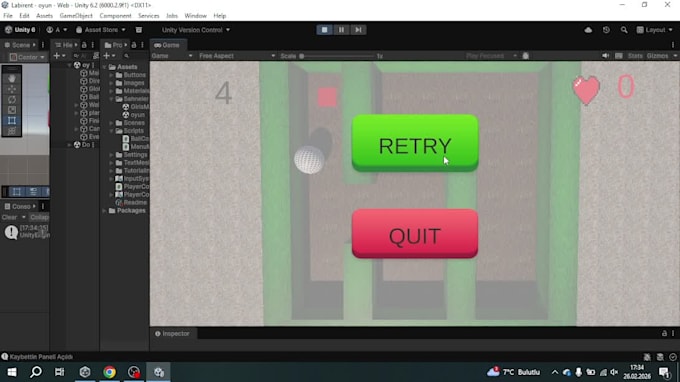Click the package icon beside Asset Store
680x382 pixels.
(x=139, y=30)
